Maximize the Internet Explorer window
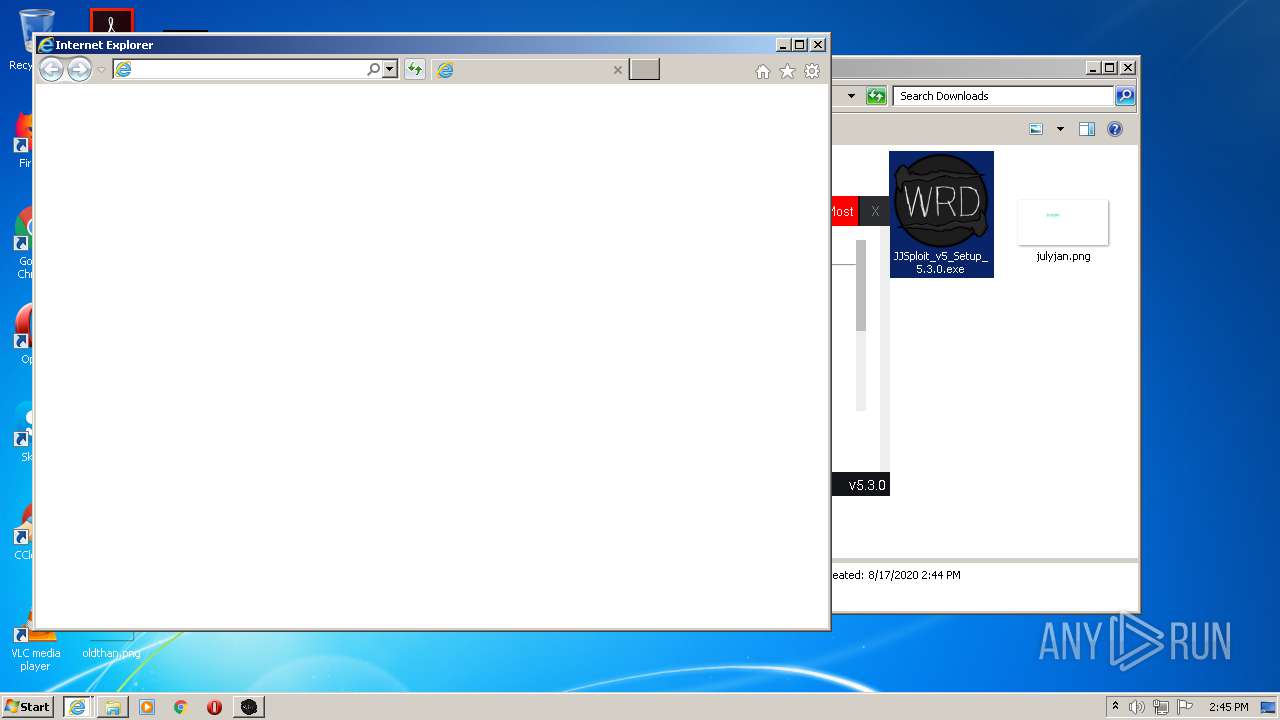Viewport: 1280px width, 720px height. click(x=799, y=45)
